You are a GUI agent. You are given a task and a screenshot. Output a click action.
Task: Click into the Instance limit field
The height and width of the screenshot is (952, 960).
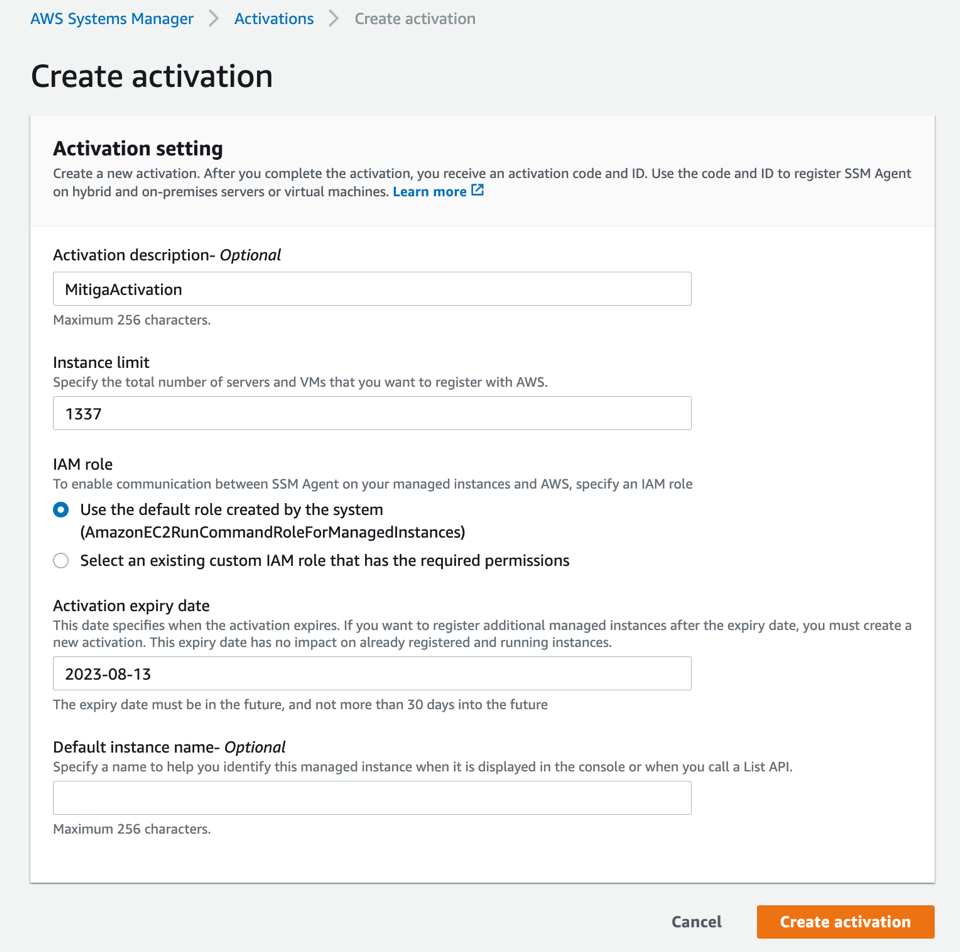click(x=372, y=413)
